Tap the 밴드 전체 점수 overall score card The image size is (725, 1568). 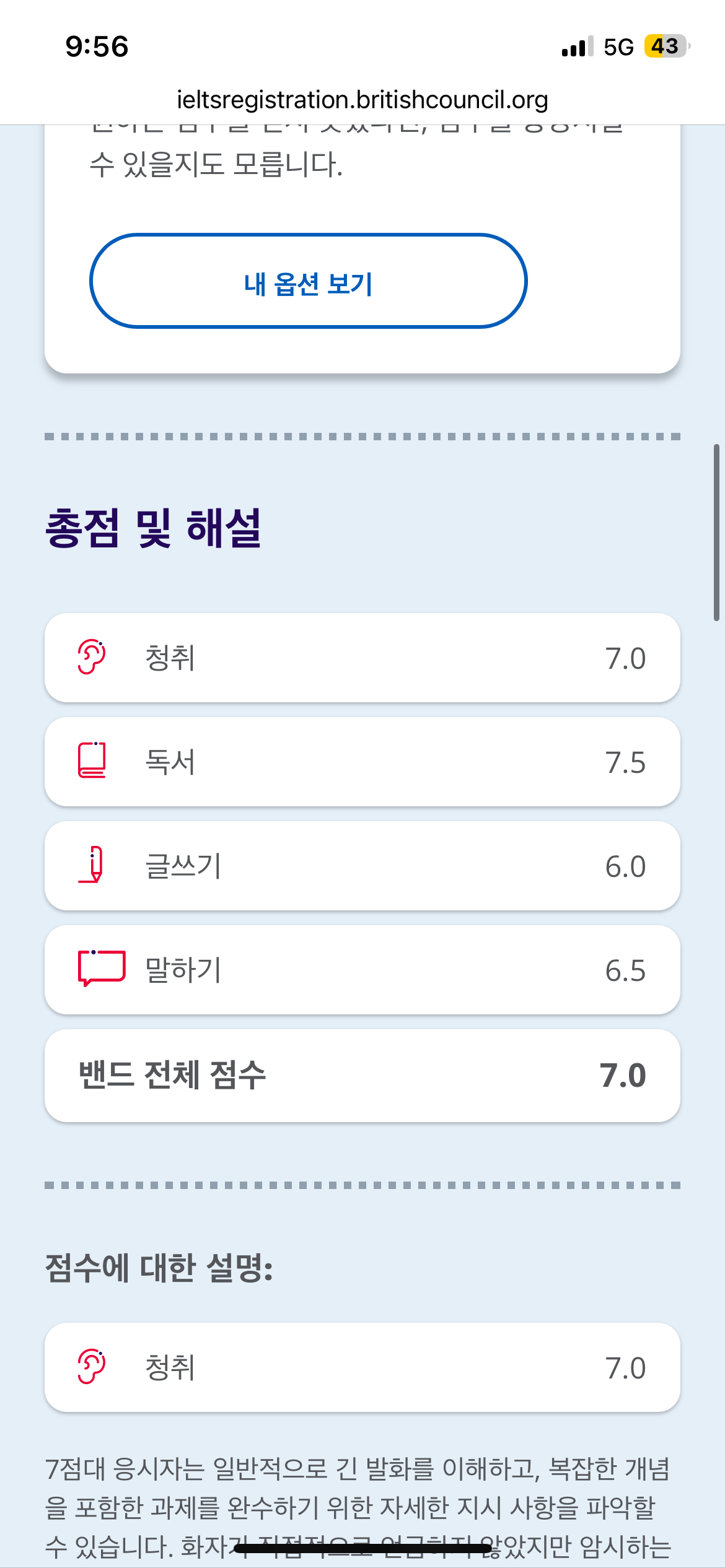(362, 1076)
